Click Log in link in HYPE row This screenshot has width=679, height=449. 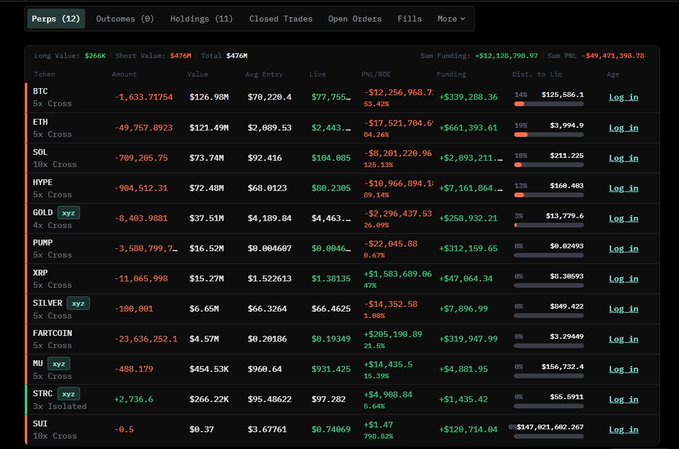click(624, 188)
